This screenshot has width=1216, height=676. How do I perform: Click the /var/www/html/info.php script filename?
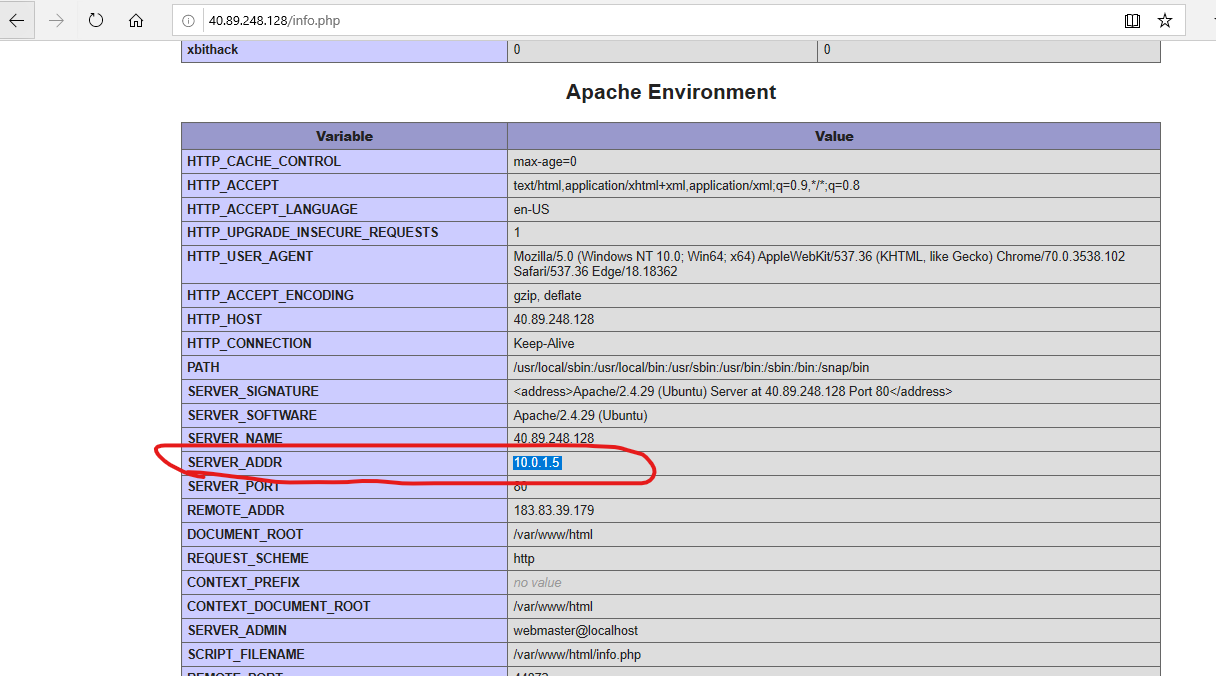(577, 654)
